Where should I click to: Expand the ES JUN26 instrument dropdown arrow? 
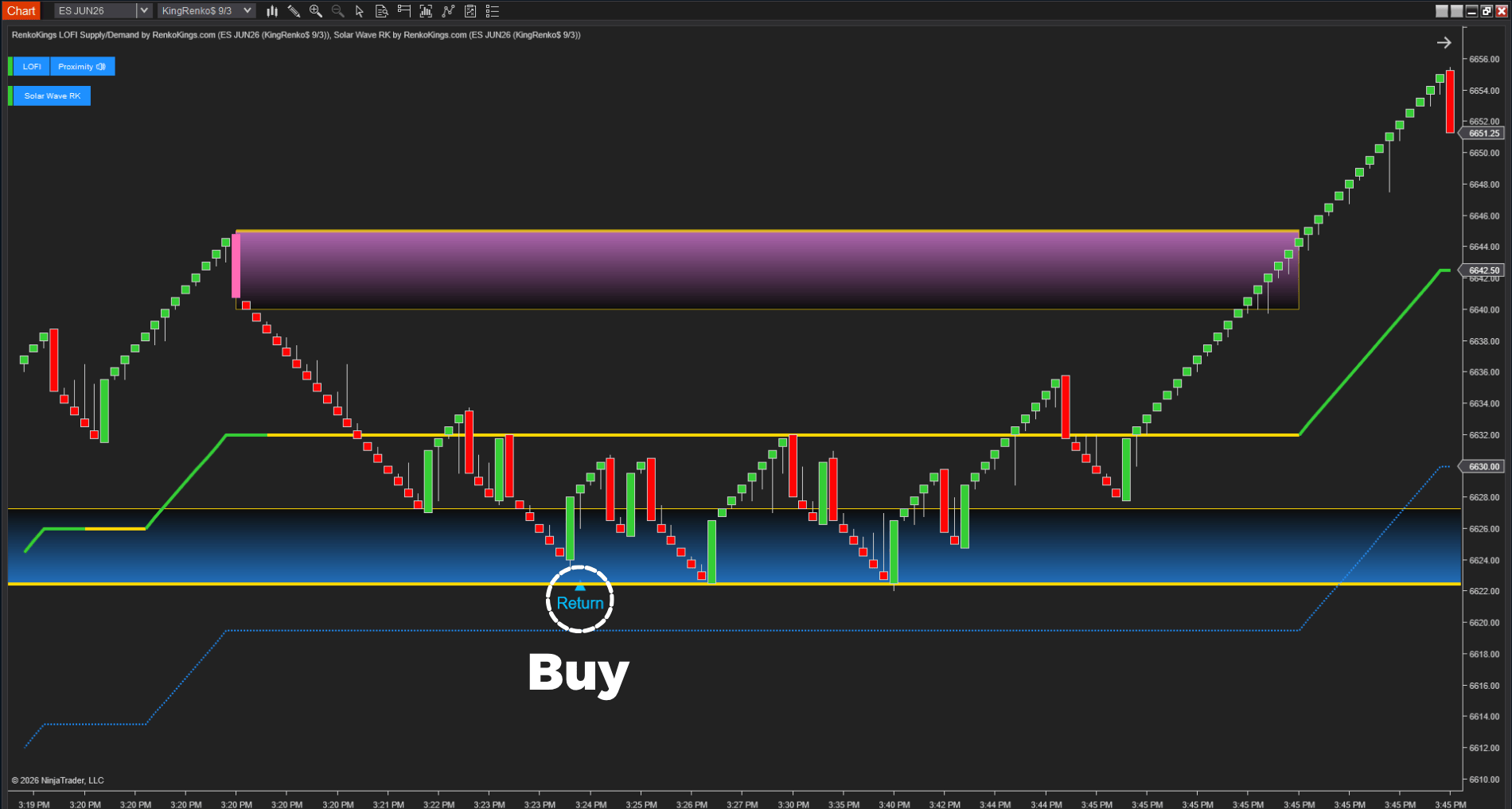144,11
